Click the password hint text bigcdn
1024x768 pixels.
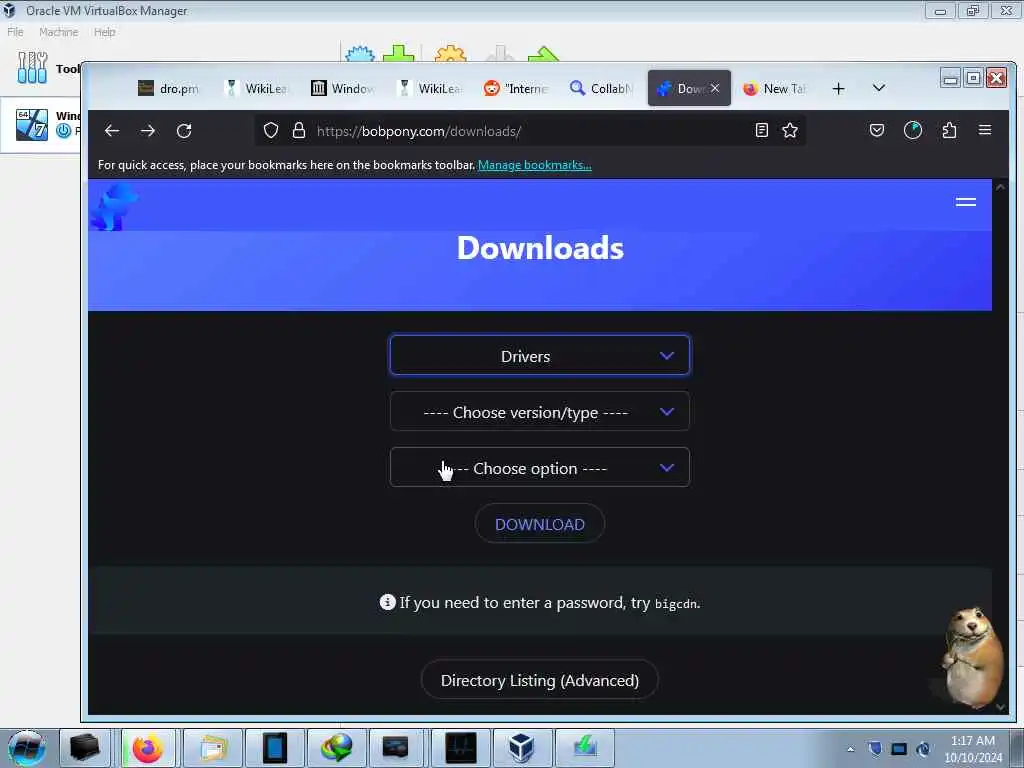(676, 603)
